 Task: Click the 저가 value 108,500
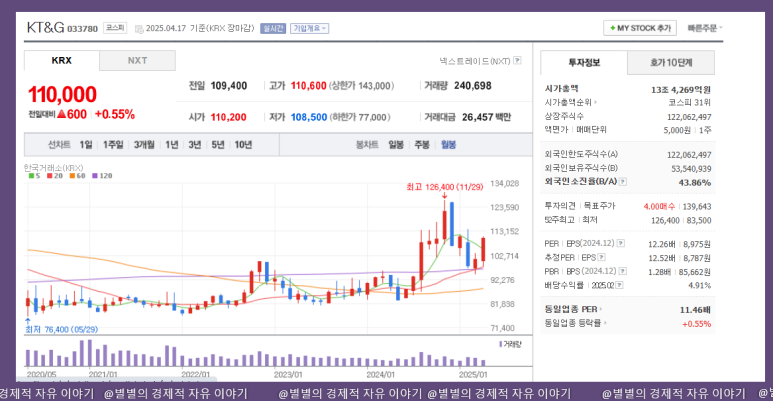(x=309, y=117)
